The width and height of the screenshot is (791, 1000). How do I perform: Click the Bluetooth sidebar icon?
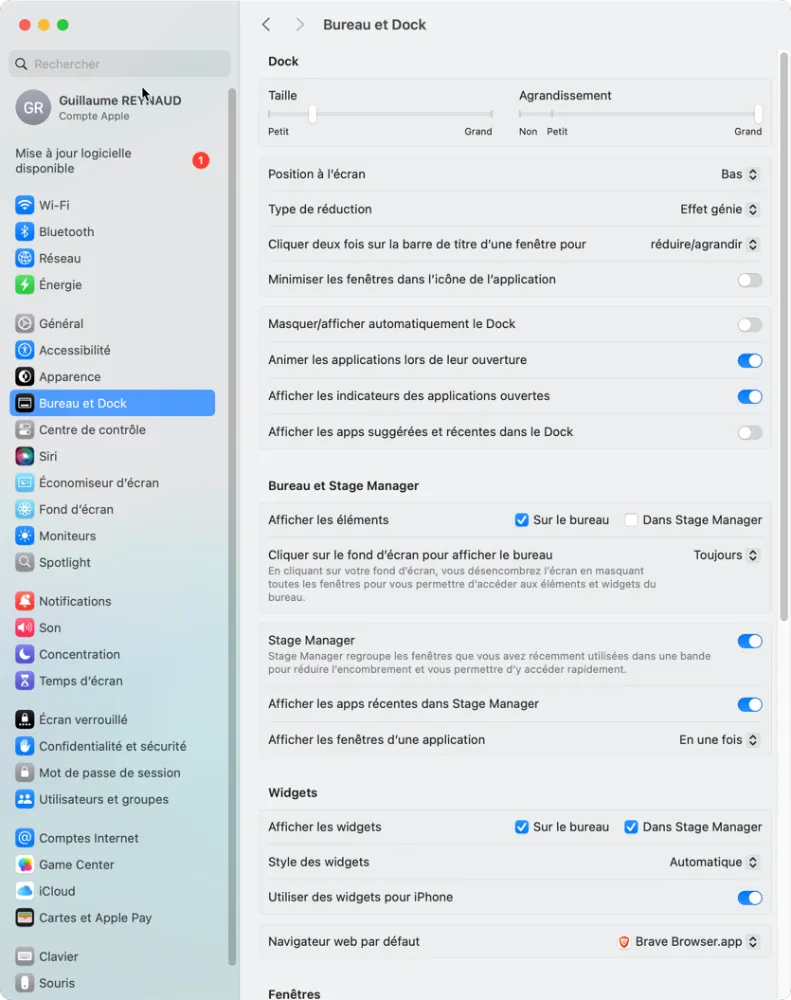24,232
